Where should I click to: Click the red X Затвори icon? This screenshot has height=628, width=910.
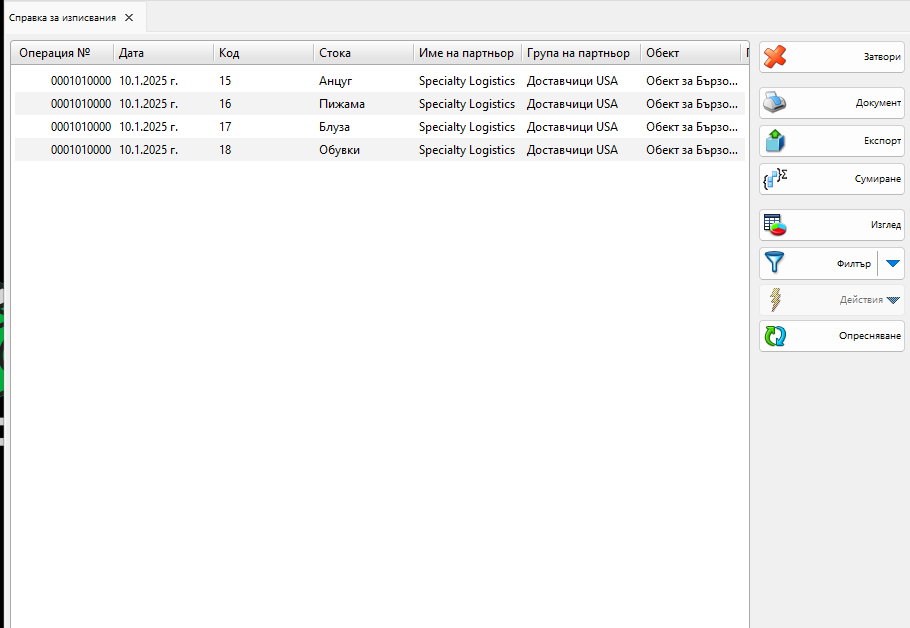[775, 57]
